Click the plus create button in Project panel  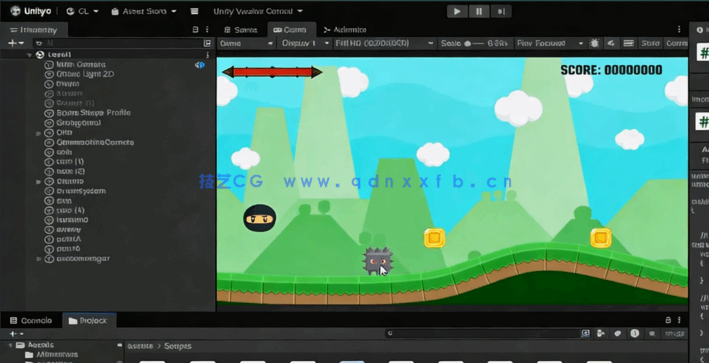coord(16,334)
